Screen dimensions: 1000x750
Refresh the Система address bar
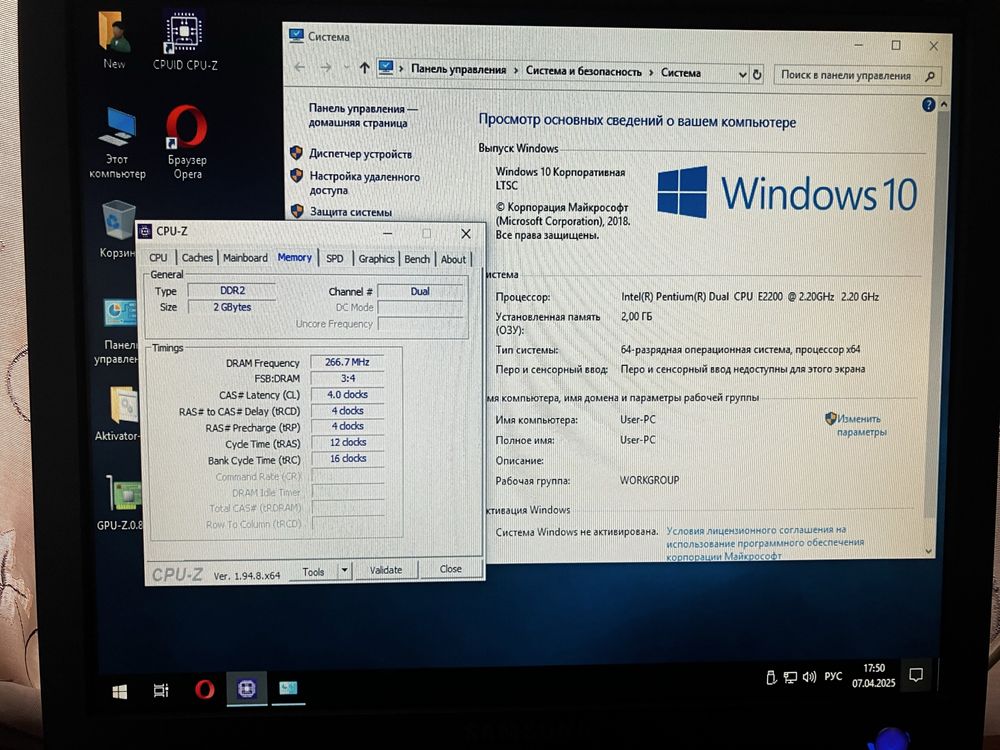pyautogui.click(x=757, y=75)
